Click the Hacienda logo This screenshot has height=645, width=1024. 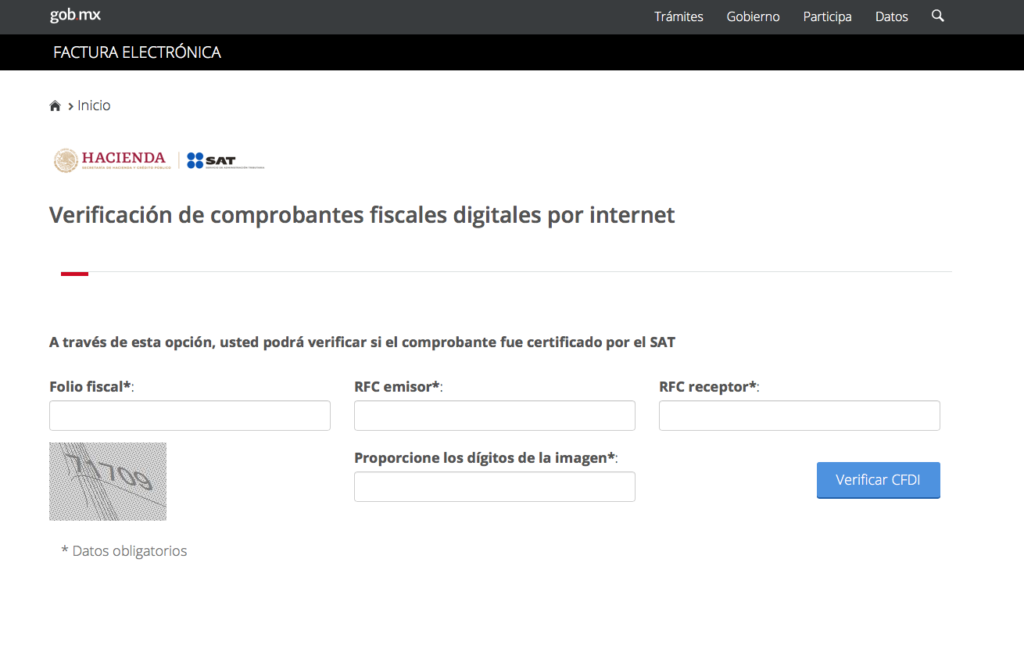pos(110,160)
